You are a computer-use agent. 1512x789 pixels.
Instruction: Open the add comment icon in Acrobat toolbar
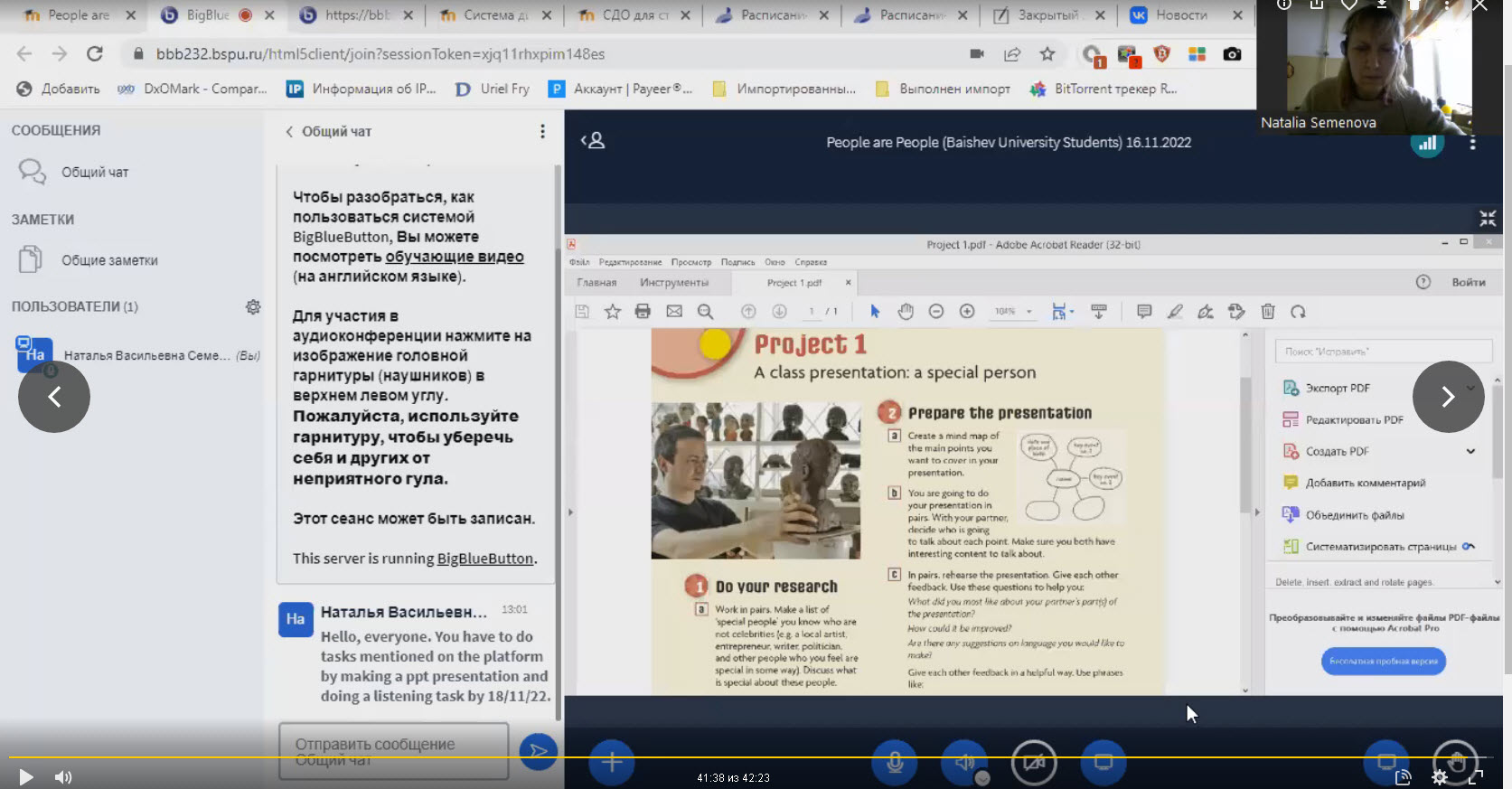[x=1144, y=312]
